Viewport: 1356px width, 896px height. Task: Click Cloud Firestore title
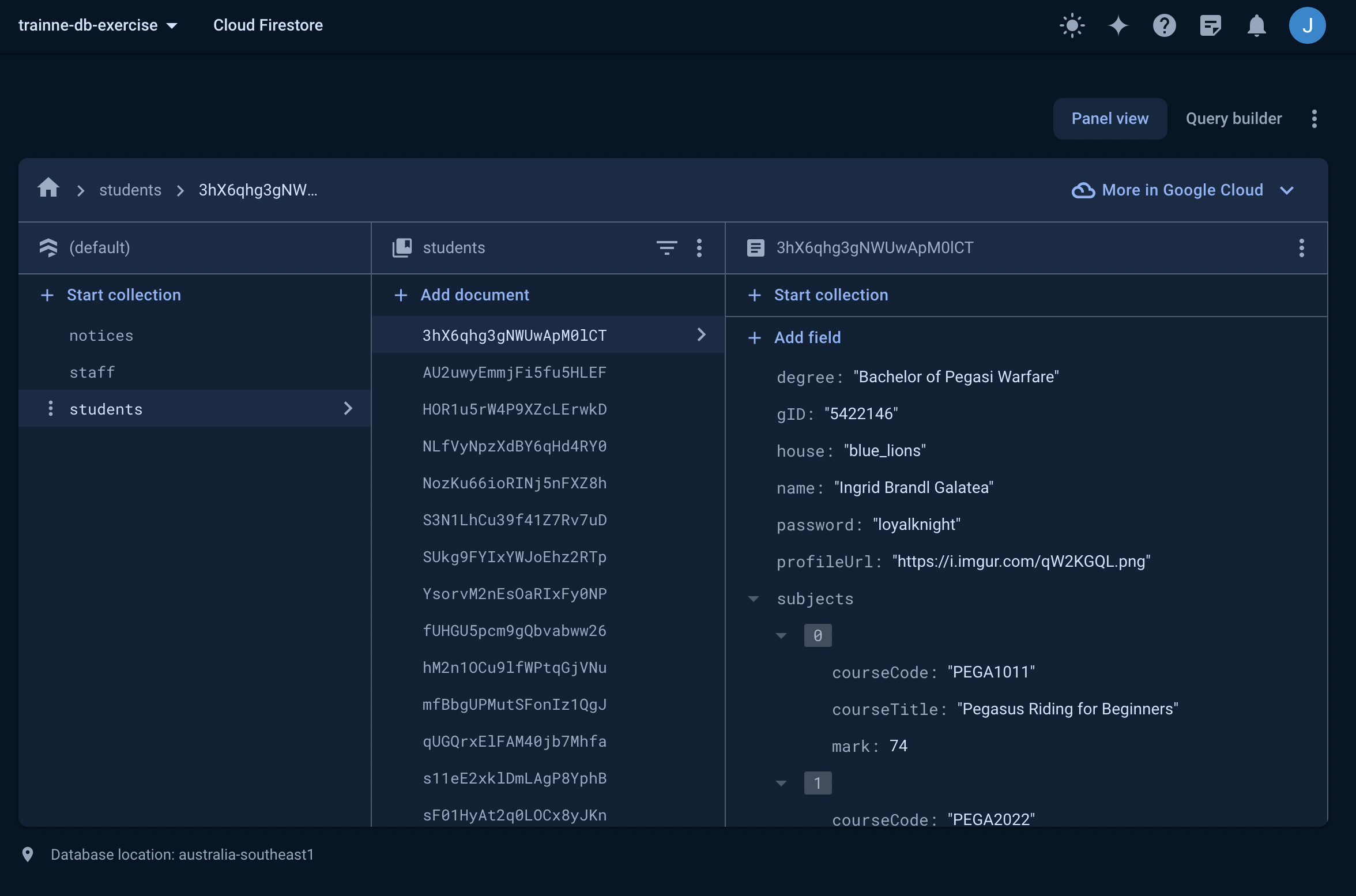pyautogui.click(x=268, y=25)
